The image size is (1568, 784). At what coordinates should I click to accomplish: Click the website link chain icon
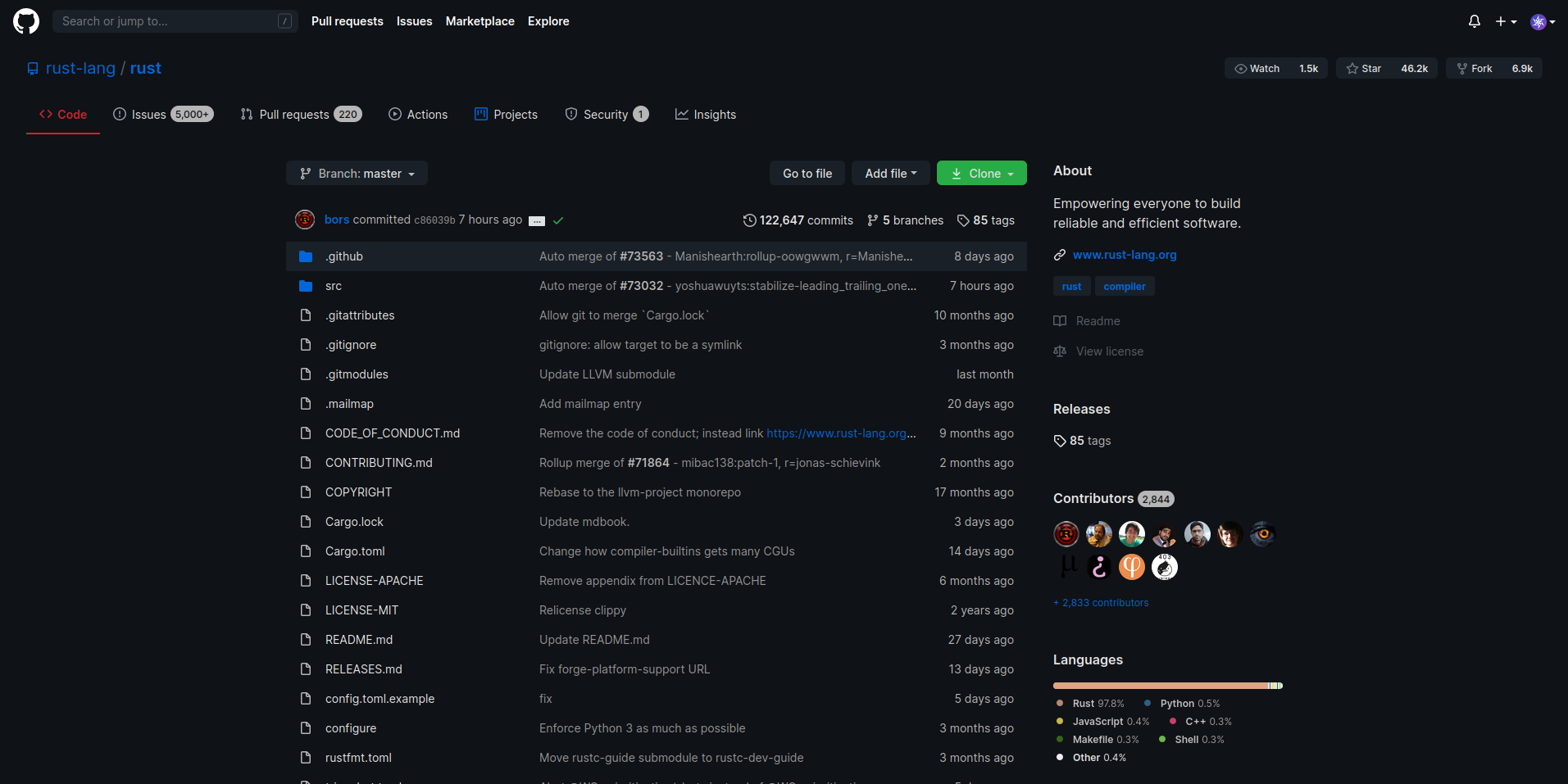coord(1060,255)
